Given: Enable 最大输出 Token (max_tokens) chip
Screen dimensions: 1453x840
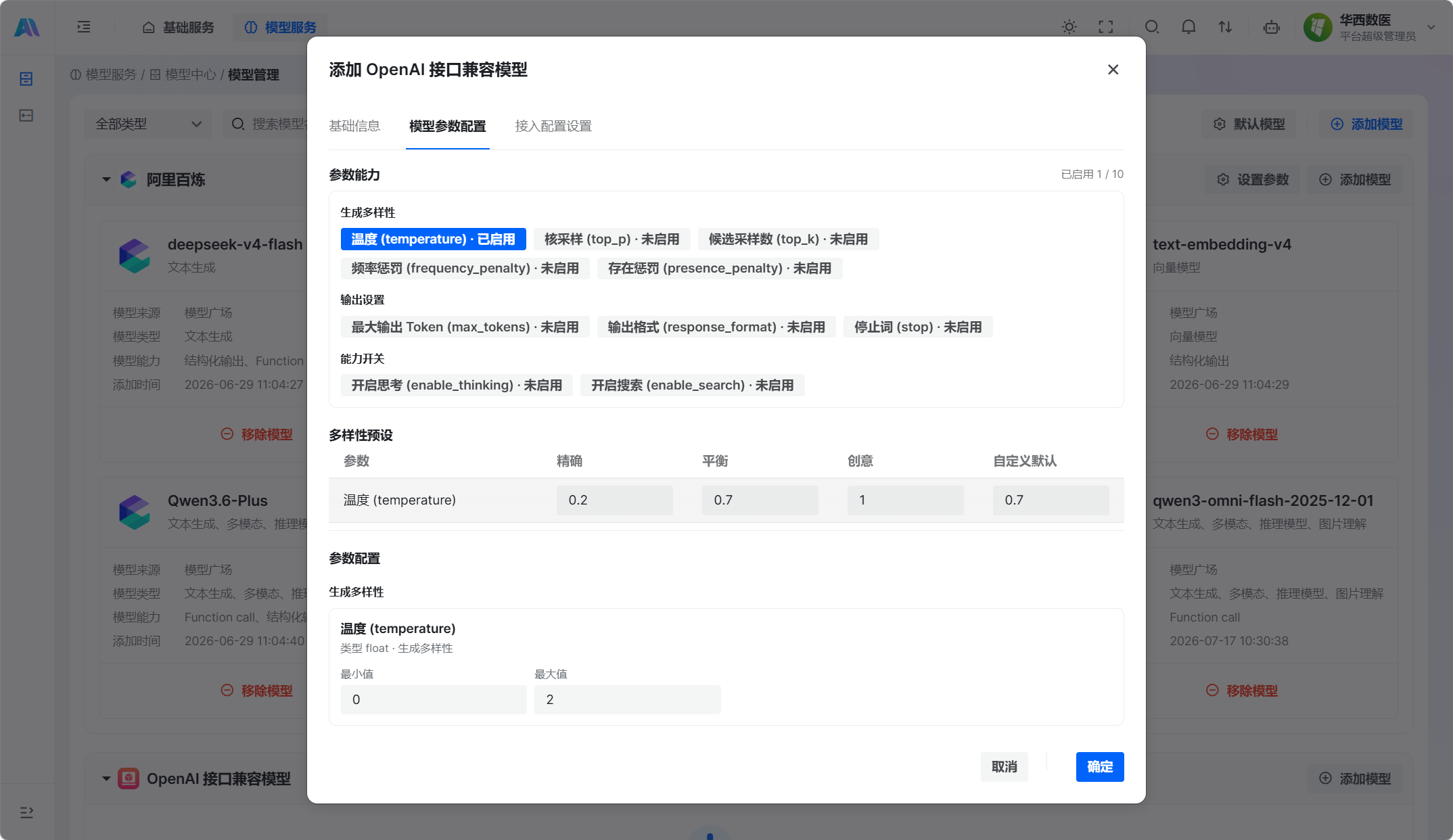Looking at the screenshot, I should click(x=465, y=327).
